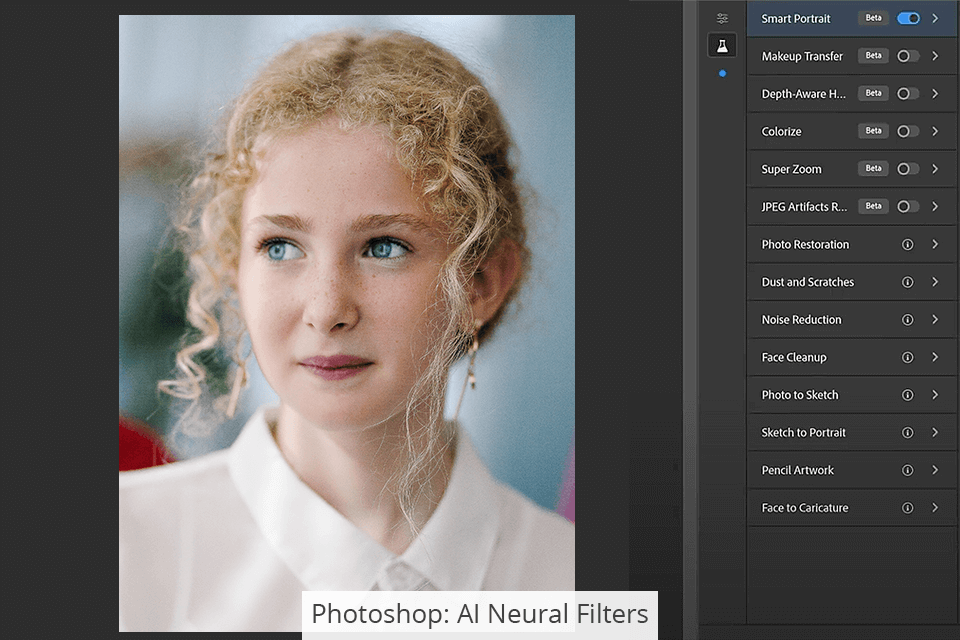Expand the Pencil Artwork chevron
The width and height of the screenshot is (960, 640).
pyautogui.click(x=935, y=470)
